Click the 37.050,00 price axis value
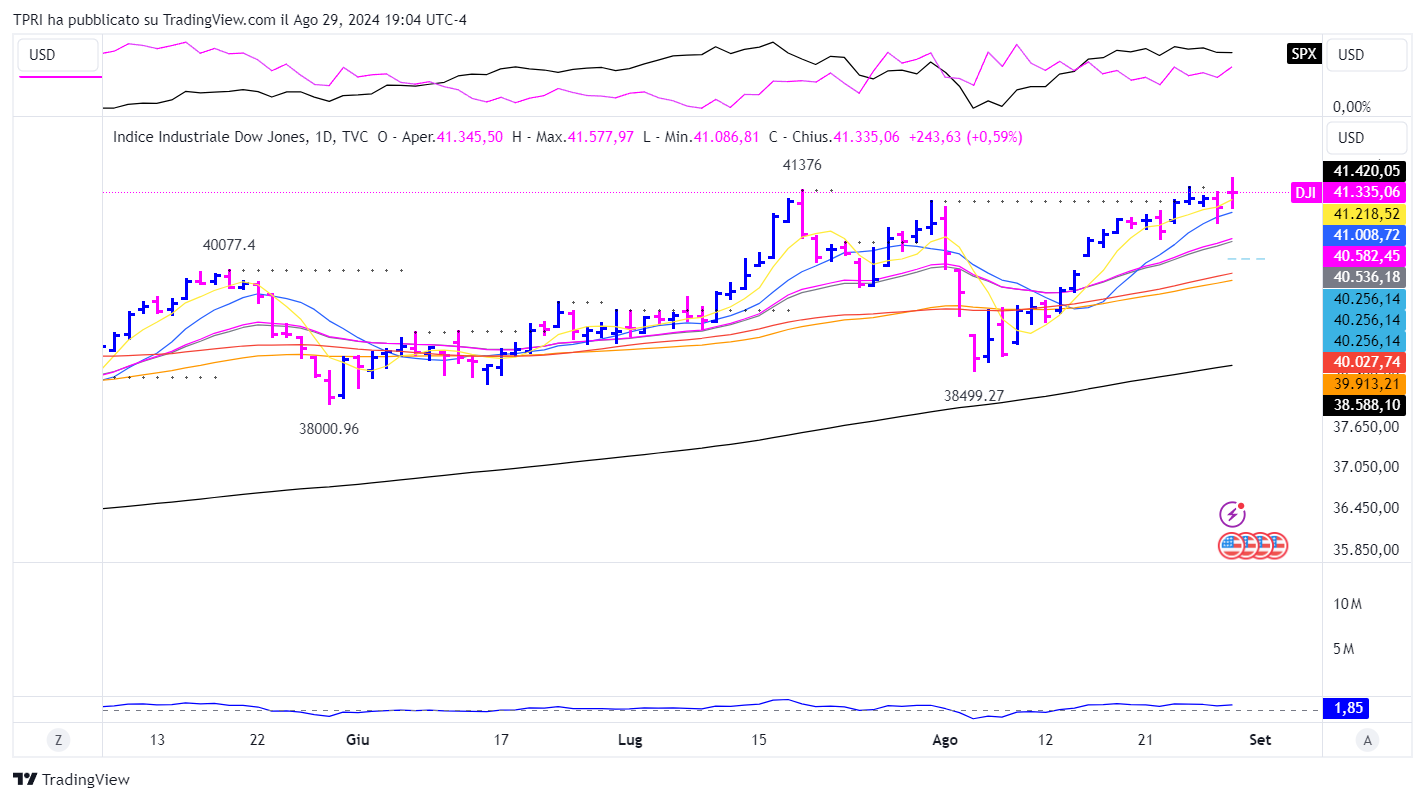The image size is (1425, 801). point(1364,467)
